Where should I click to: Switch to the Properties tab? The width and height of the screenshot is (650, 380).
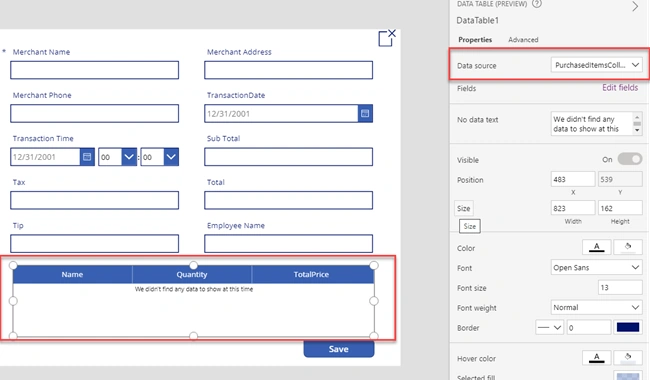[x=475, y=40]
